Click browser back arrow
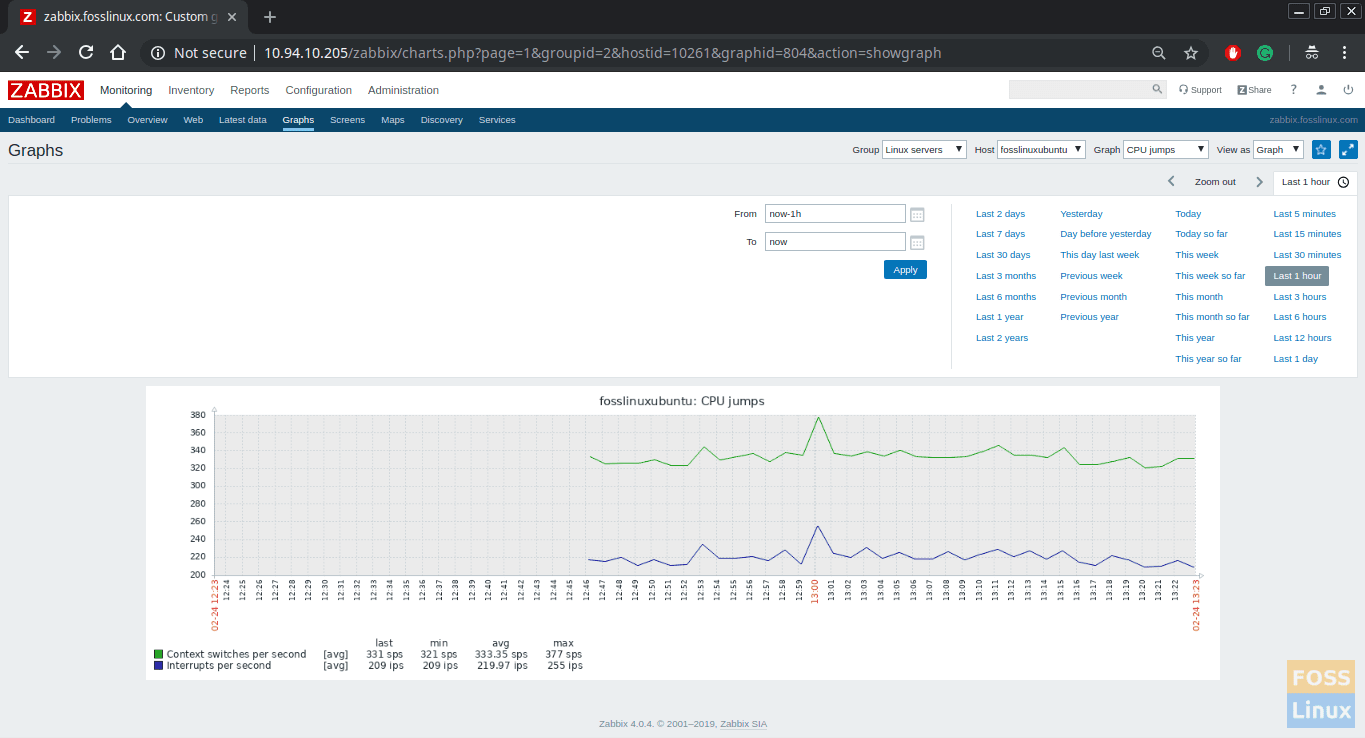This screenshot has height=738, width=1365. pos(22,52)
